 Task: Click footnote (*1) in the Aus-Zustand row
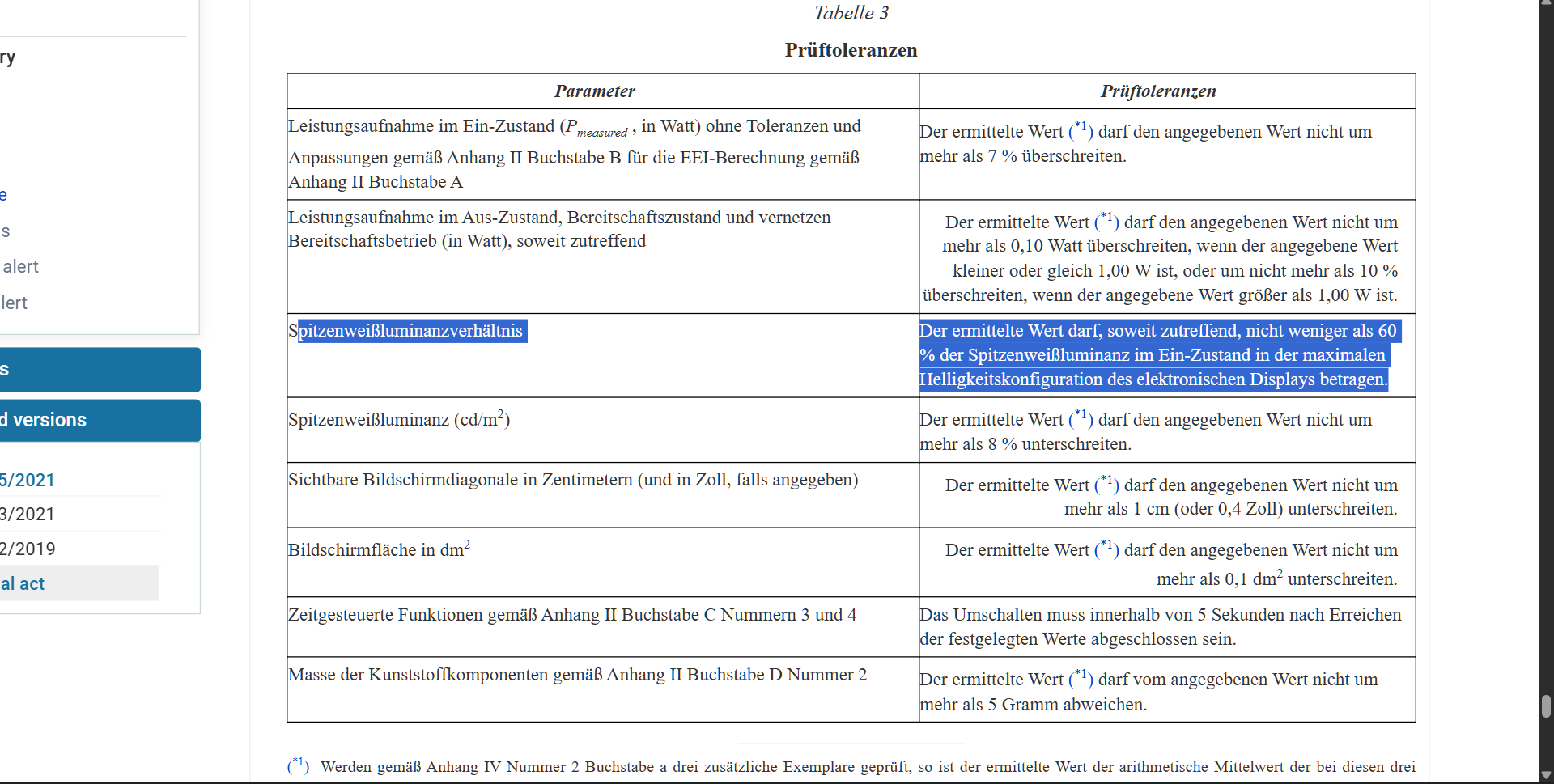point(1106,218)
